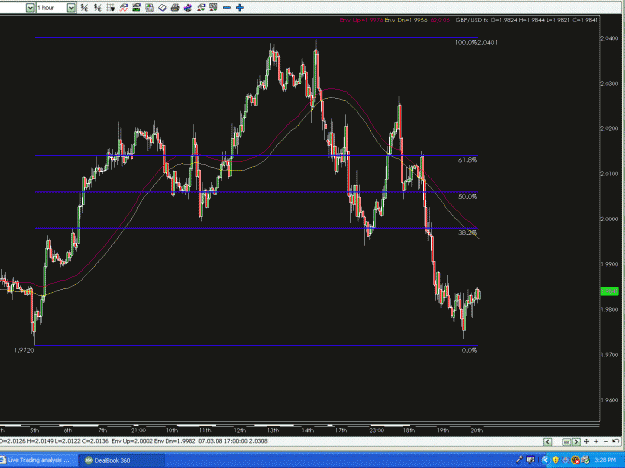Click the save template disk icon
This screenshot has width=625, height=468.
[x=149, y=8]
